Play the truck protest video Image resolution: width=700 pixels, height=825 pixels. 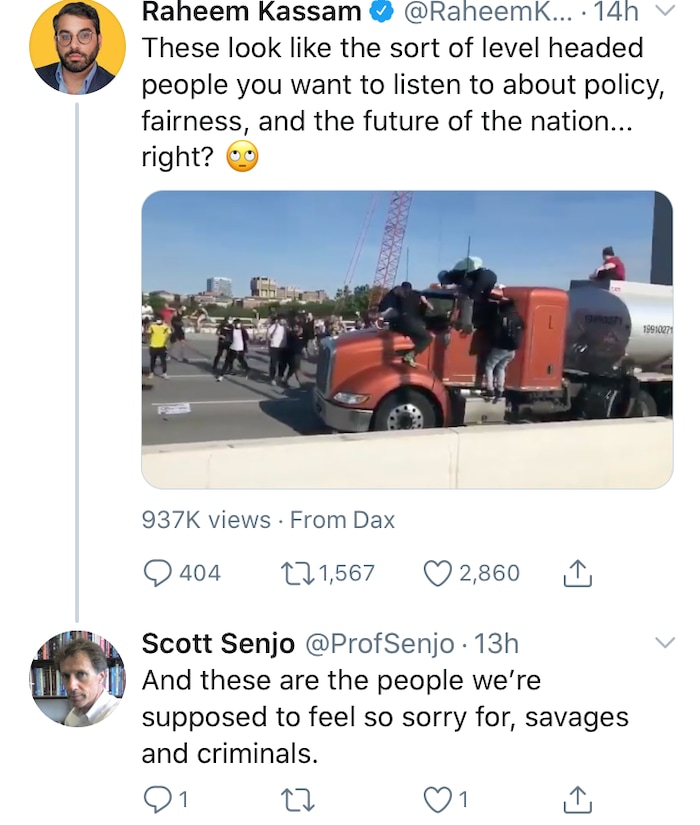pos(407,339)
